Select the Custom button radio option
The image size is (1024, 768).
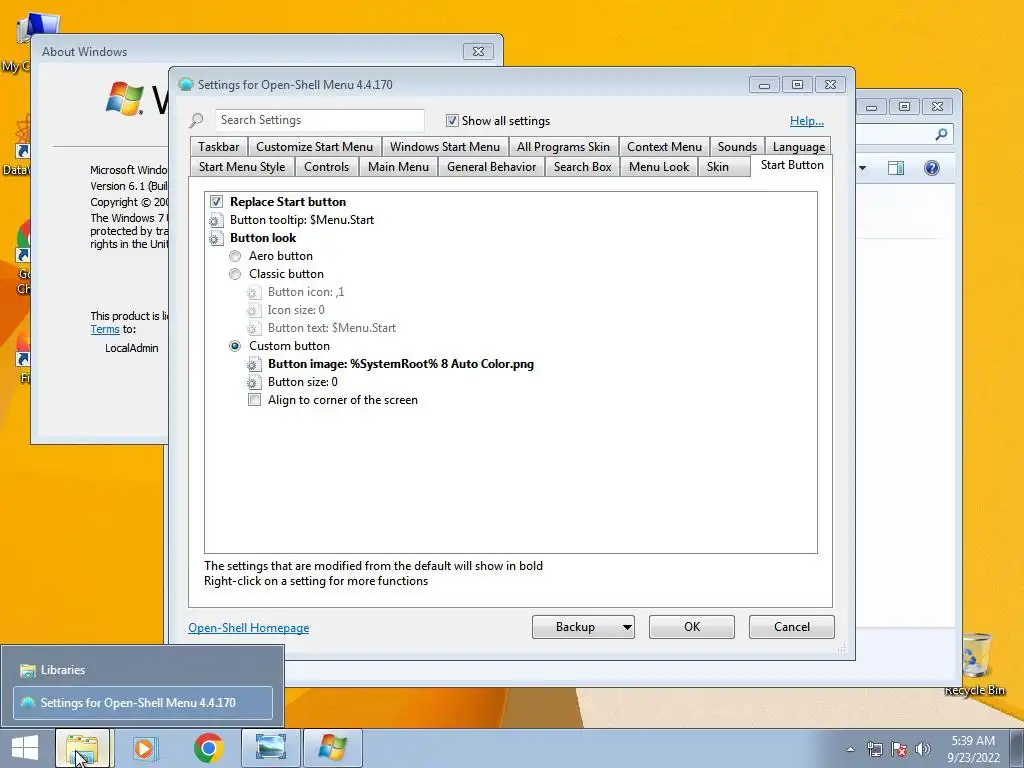point(235,346)
